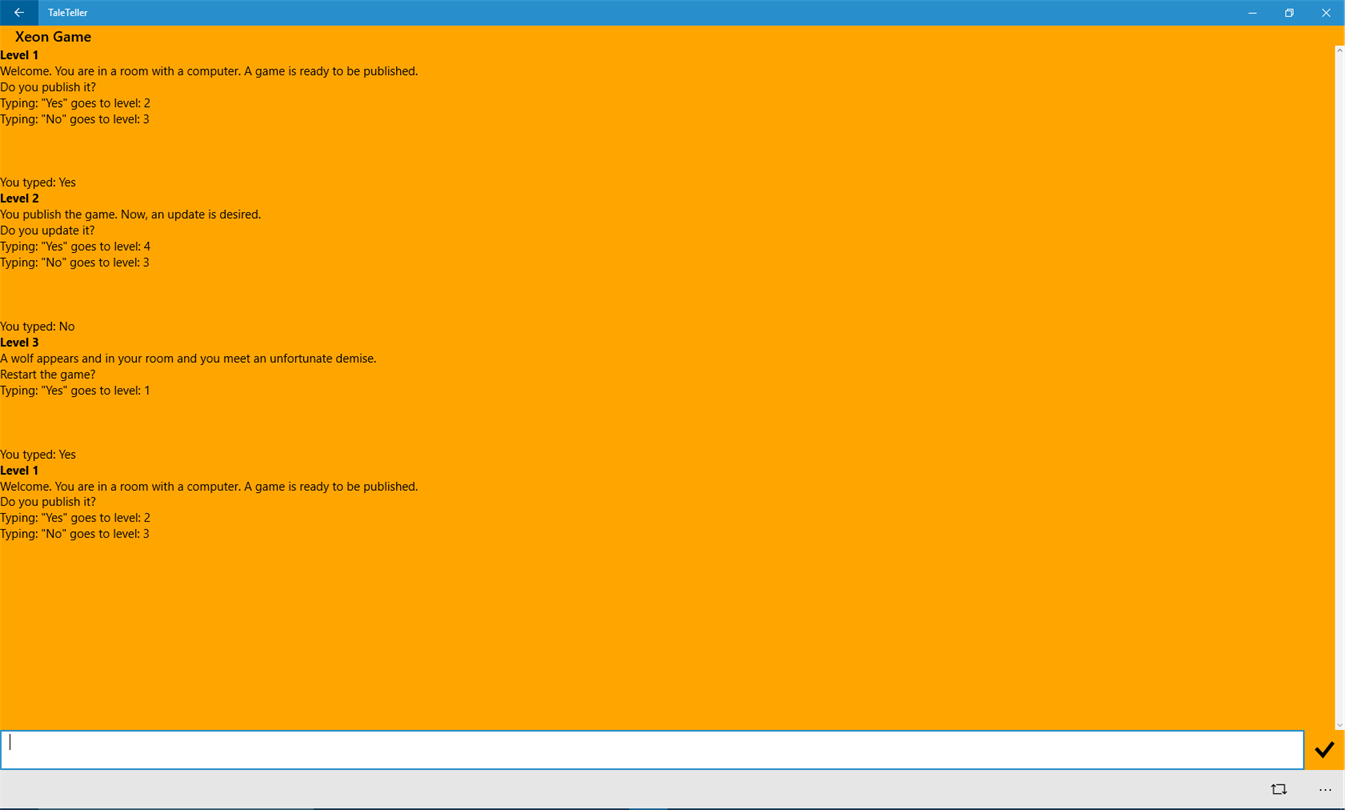Click the scrollbar down arrow
Screen dimensions: 1345x810
point(1339,724)
